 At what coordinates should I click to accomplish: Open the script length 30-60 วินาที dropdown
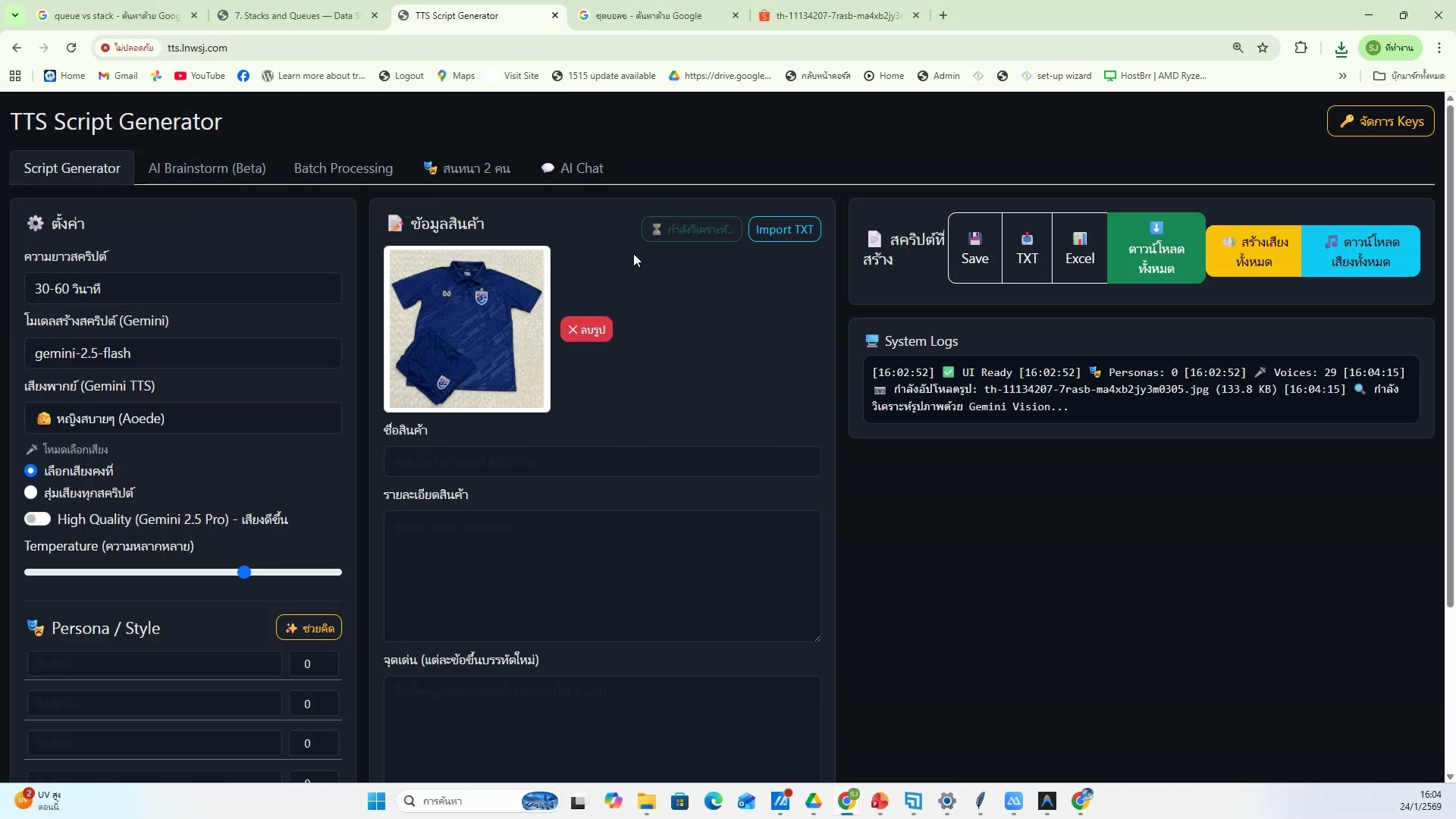point(182,289)
